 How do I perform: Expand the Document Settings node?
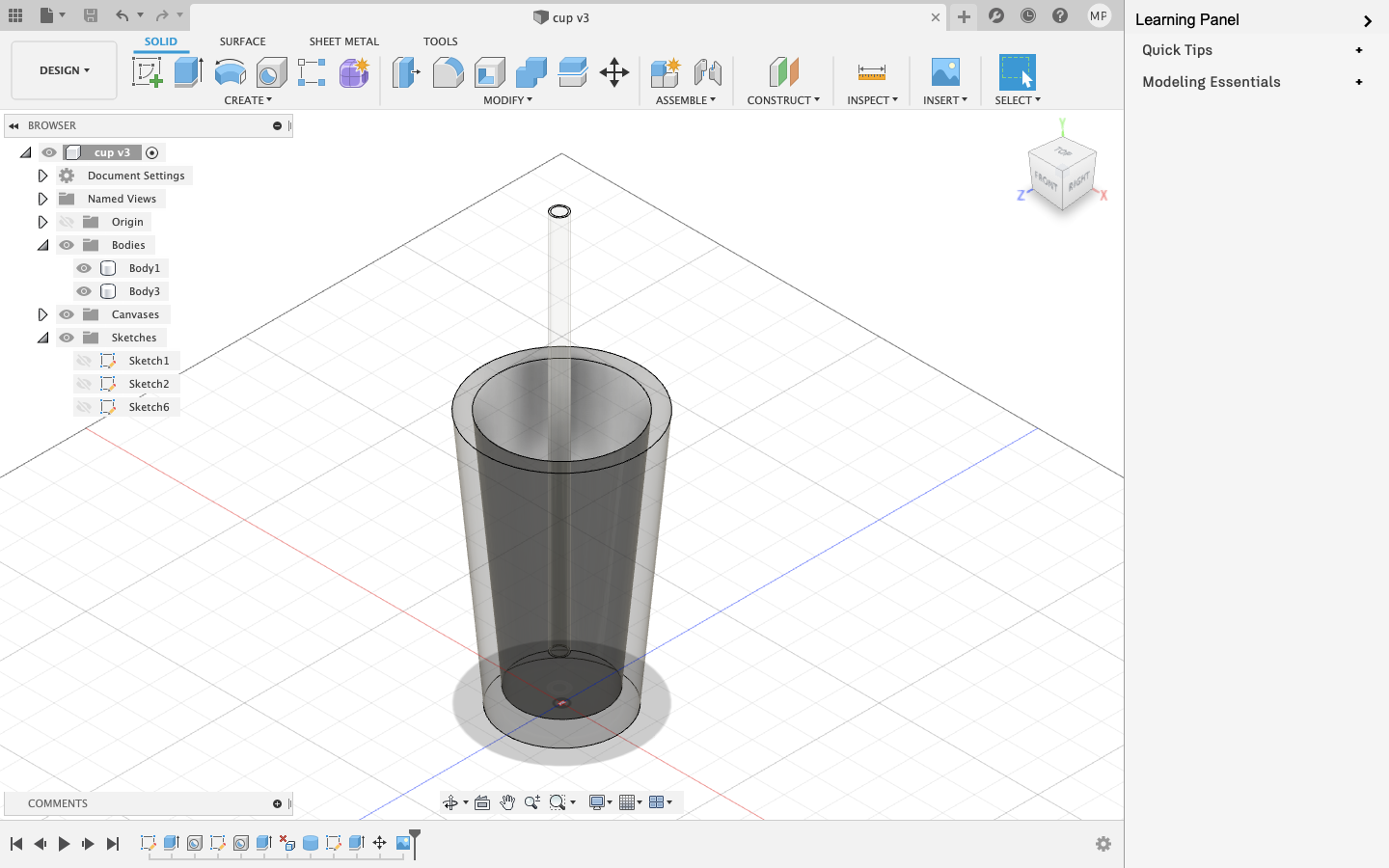point(42,176)
